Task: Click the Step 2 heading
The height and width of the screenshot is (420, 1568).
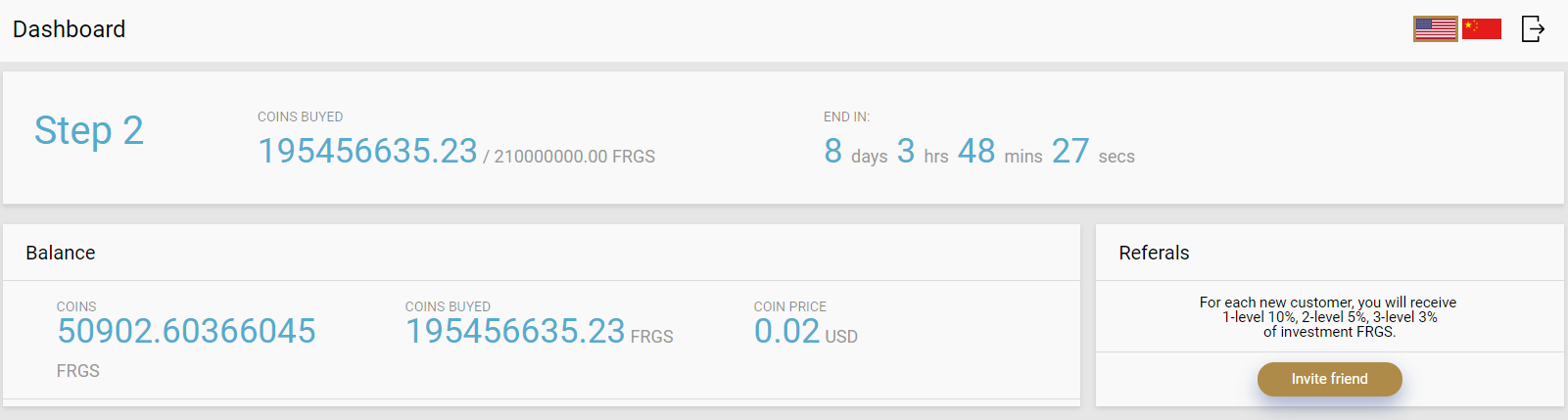Action: coord(89,130)
